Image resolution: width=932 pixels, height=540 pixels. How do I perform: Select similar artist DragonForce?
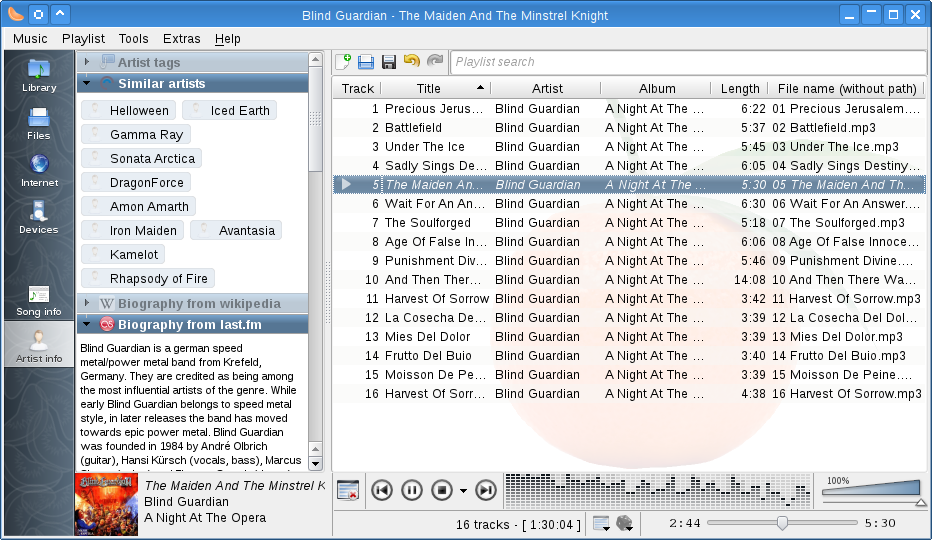tap(136, 183)
